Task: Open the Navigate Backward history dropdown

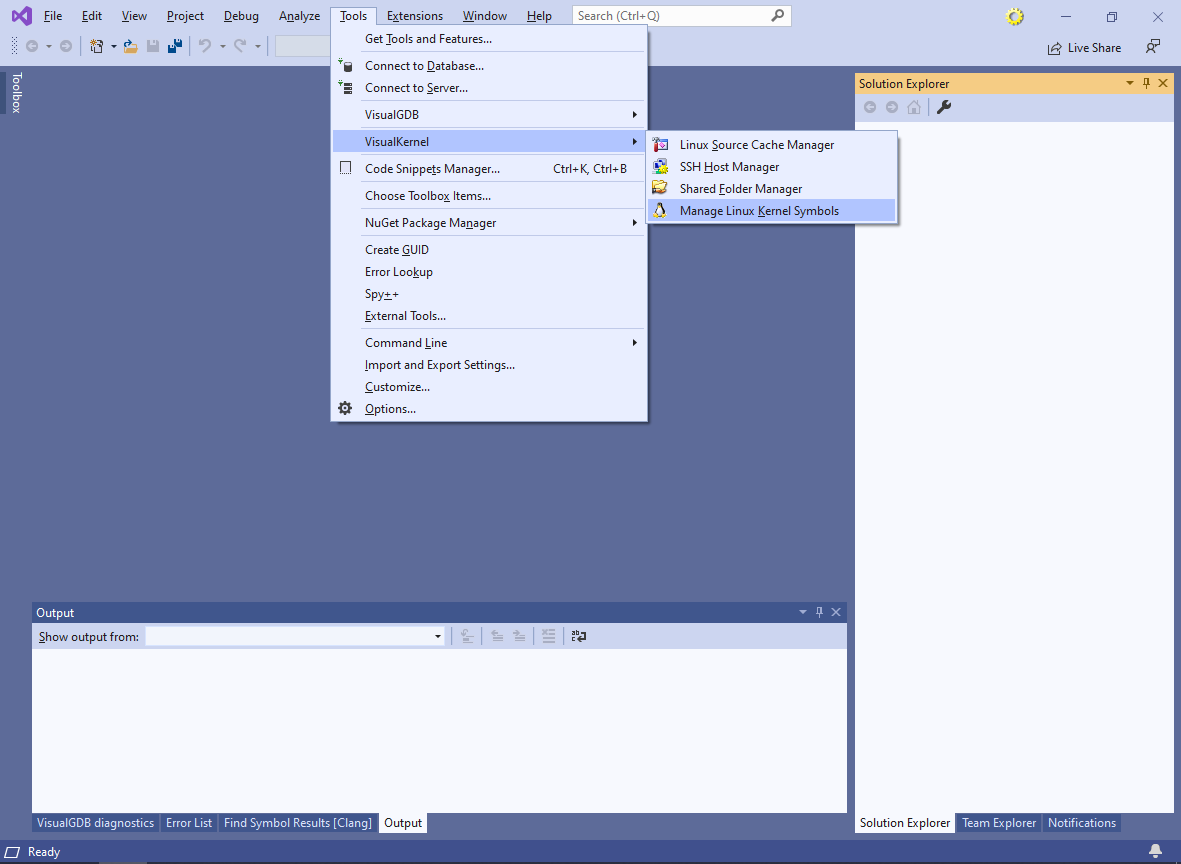Action: [49, 47]
